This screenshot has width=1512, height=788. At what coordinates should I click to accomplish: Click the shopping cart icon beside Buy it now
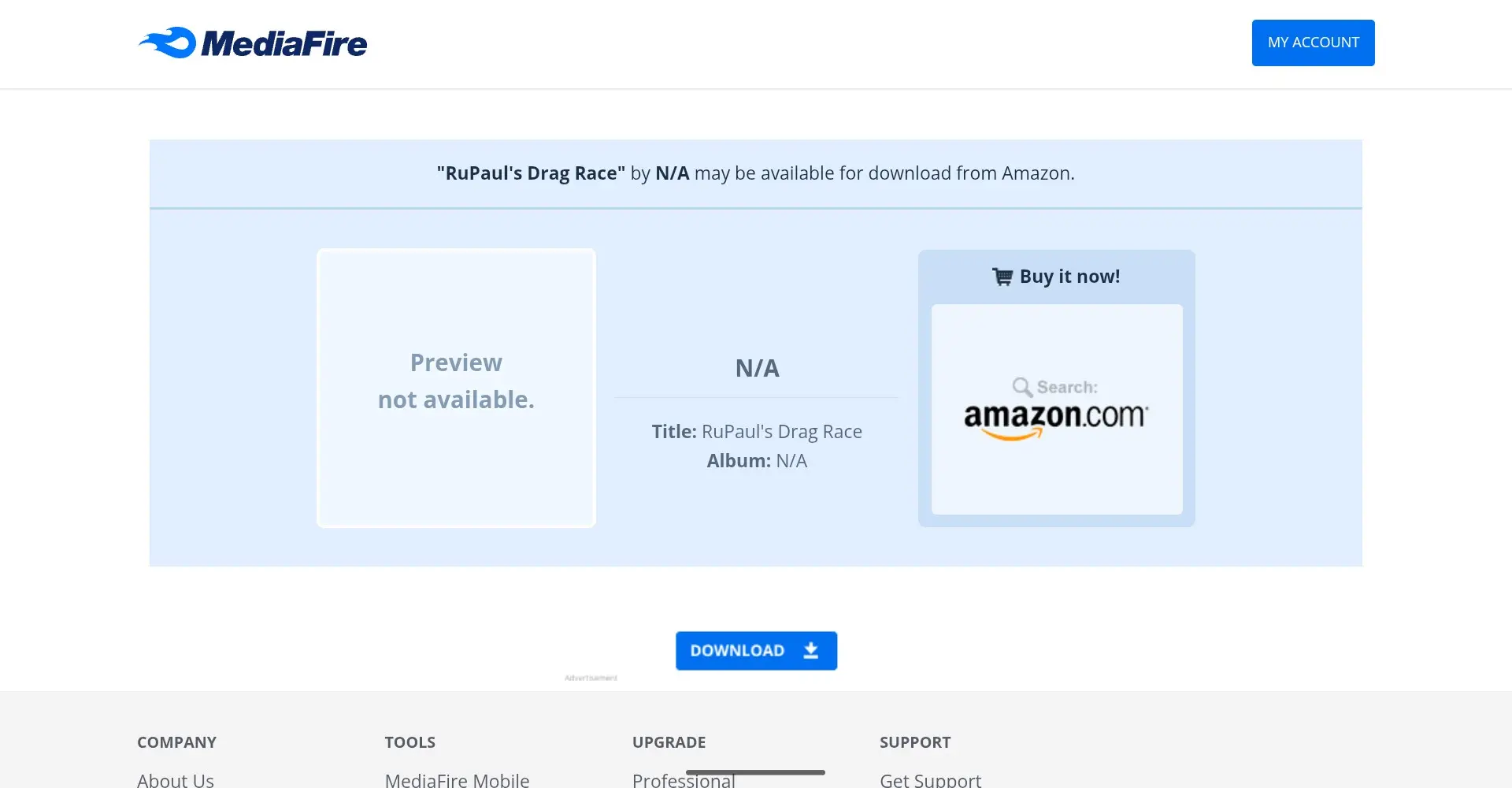click(1002, 277)
